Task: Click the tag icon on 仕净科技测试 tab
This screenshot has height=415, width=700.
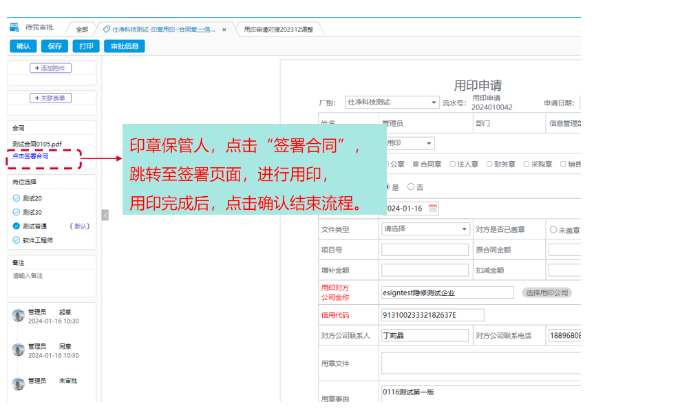Action: click(106, 30)
